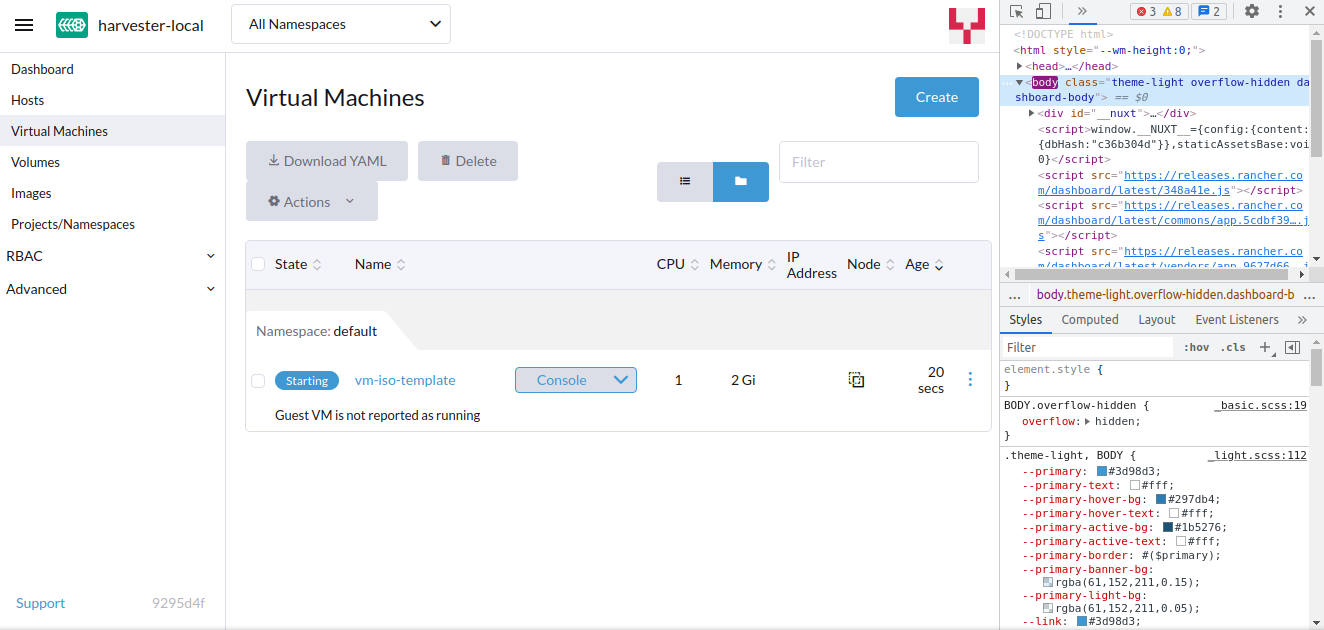Focus the virtual machines Filter field
The image size is (1324, 630).
[x=879, y=162]
